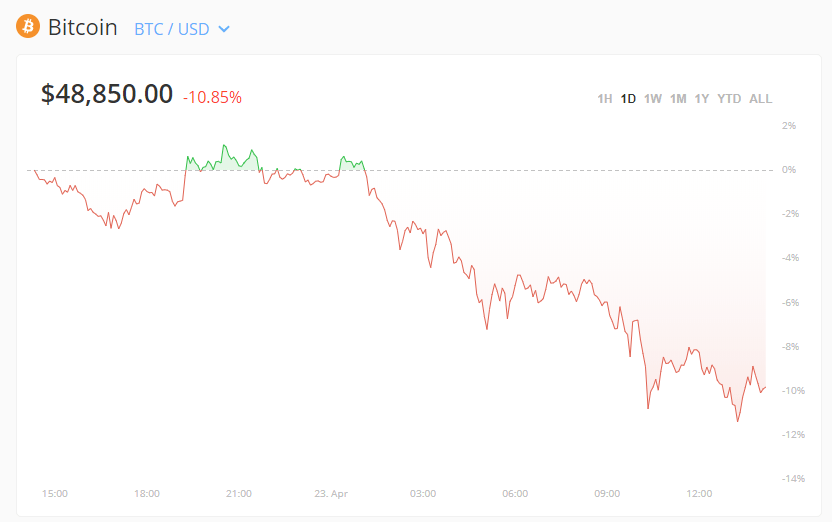Image resolution: width=832 pixels, height=522 pixels.
Task: Click the 23. Apr date axis label
Action: tap(330, 494)
